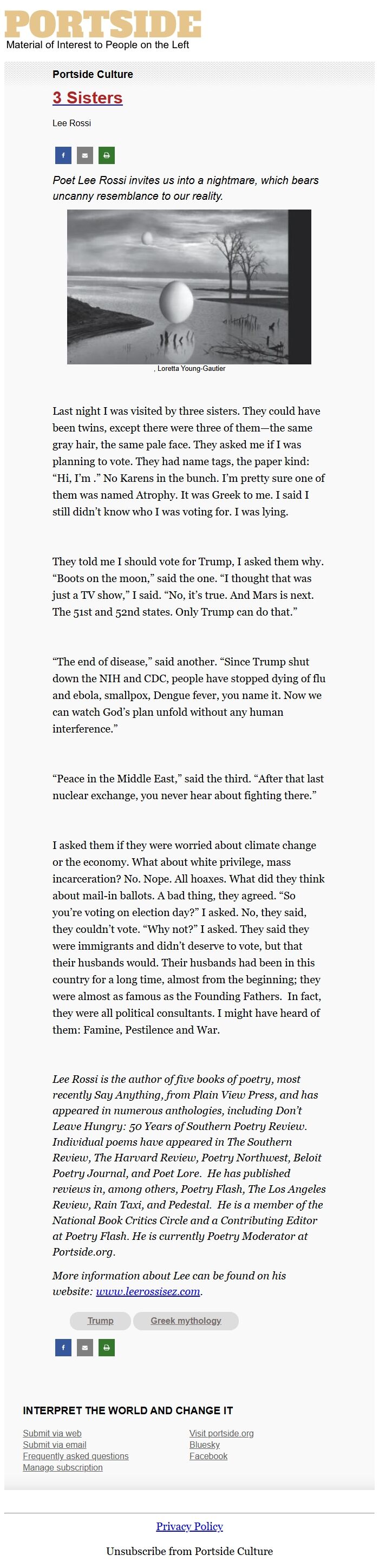Click the top green print icon

click(x=107, y=155)
